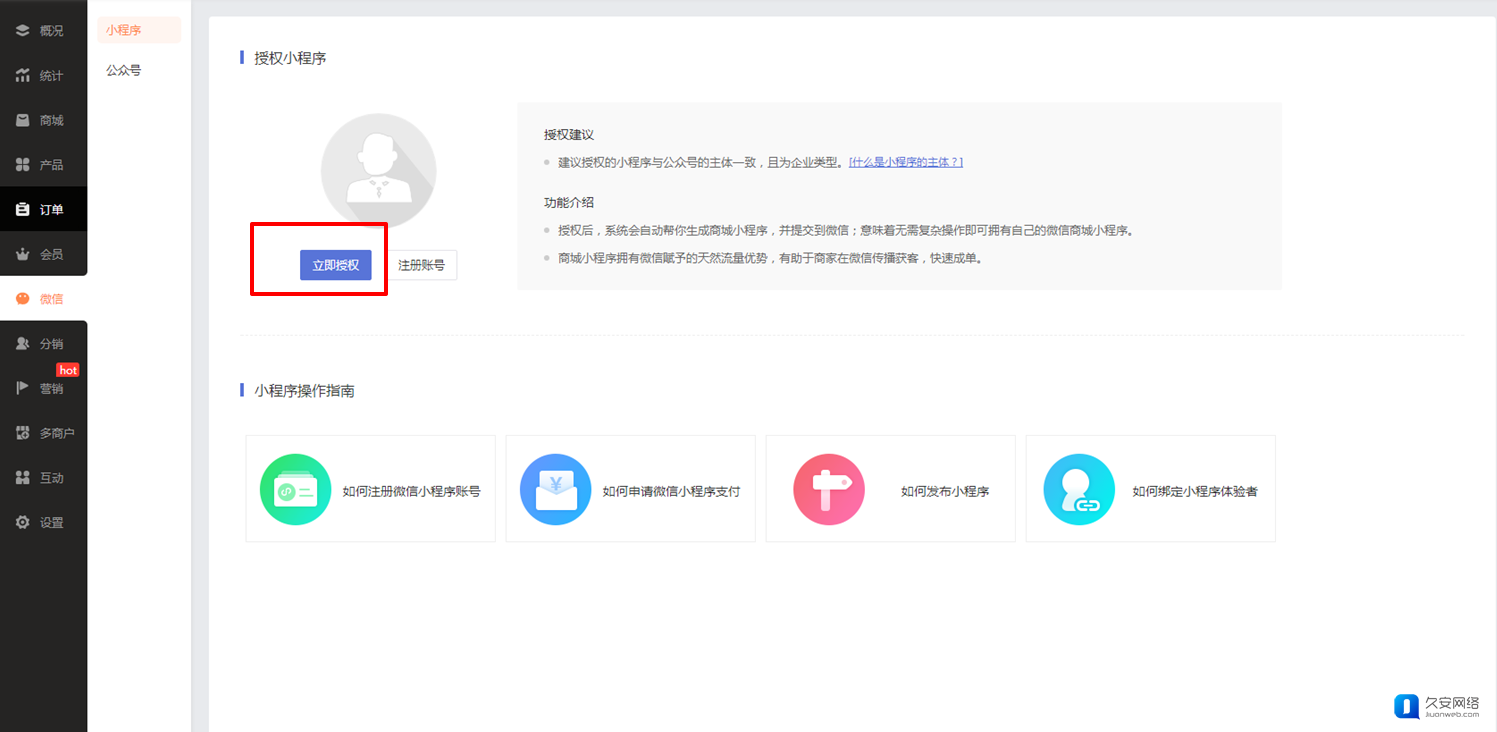Screen dimensions: 1497x732
Task: Click the gray profile avatar placeholder
Action: point(378,171)
